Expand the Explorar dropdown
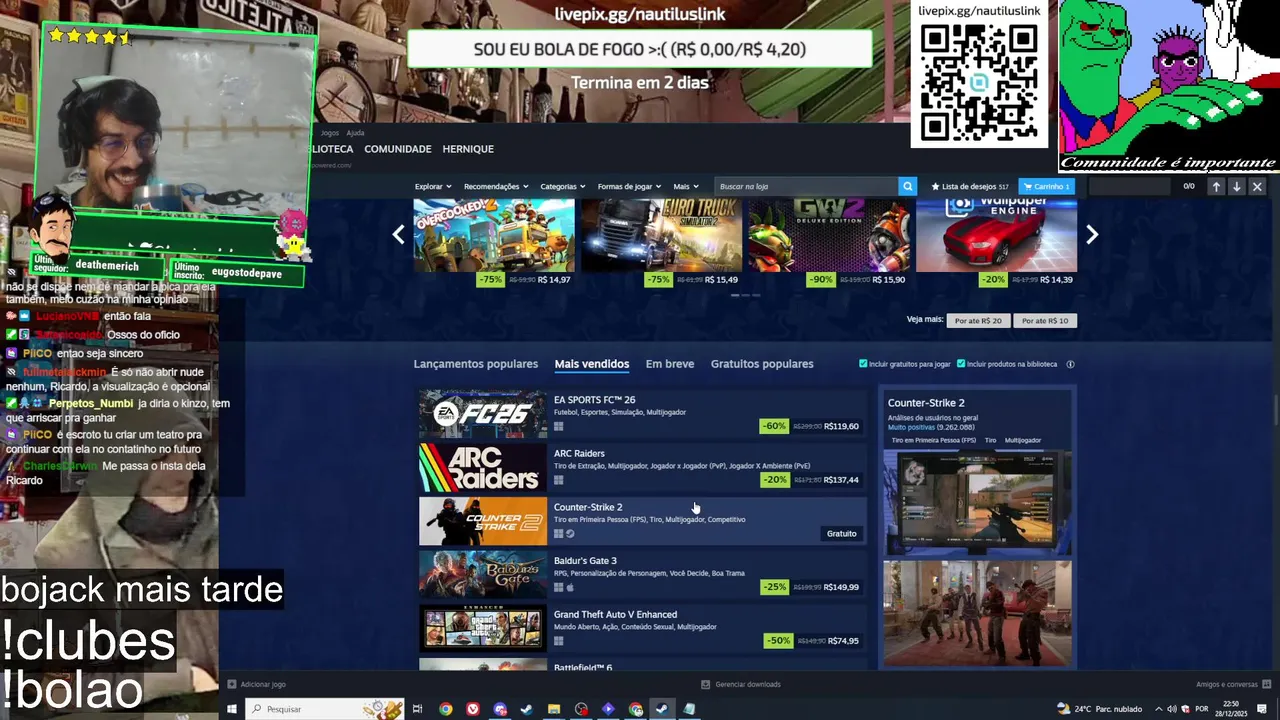 (x=433, y=186)
